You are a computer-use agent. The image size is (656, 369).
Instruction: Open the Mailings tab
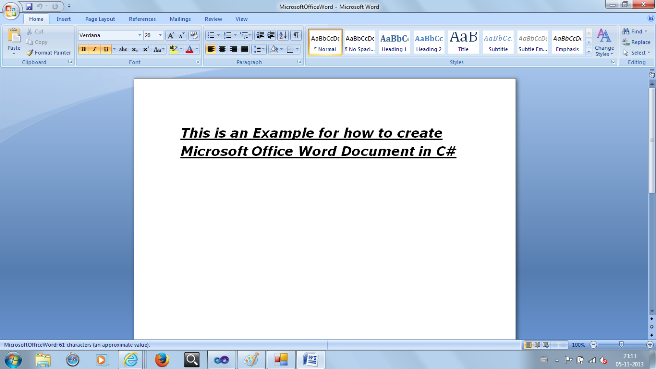click(180, 19)
